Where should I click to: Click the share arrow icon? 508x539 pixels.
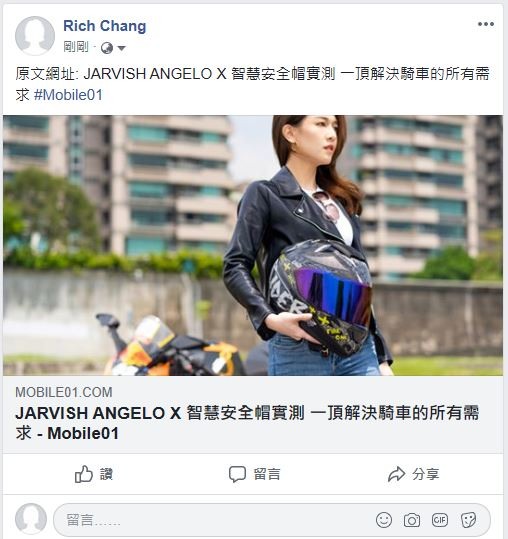(x=396, y=474)
